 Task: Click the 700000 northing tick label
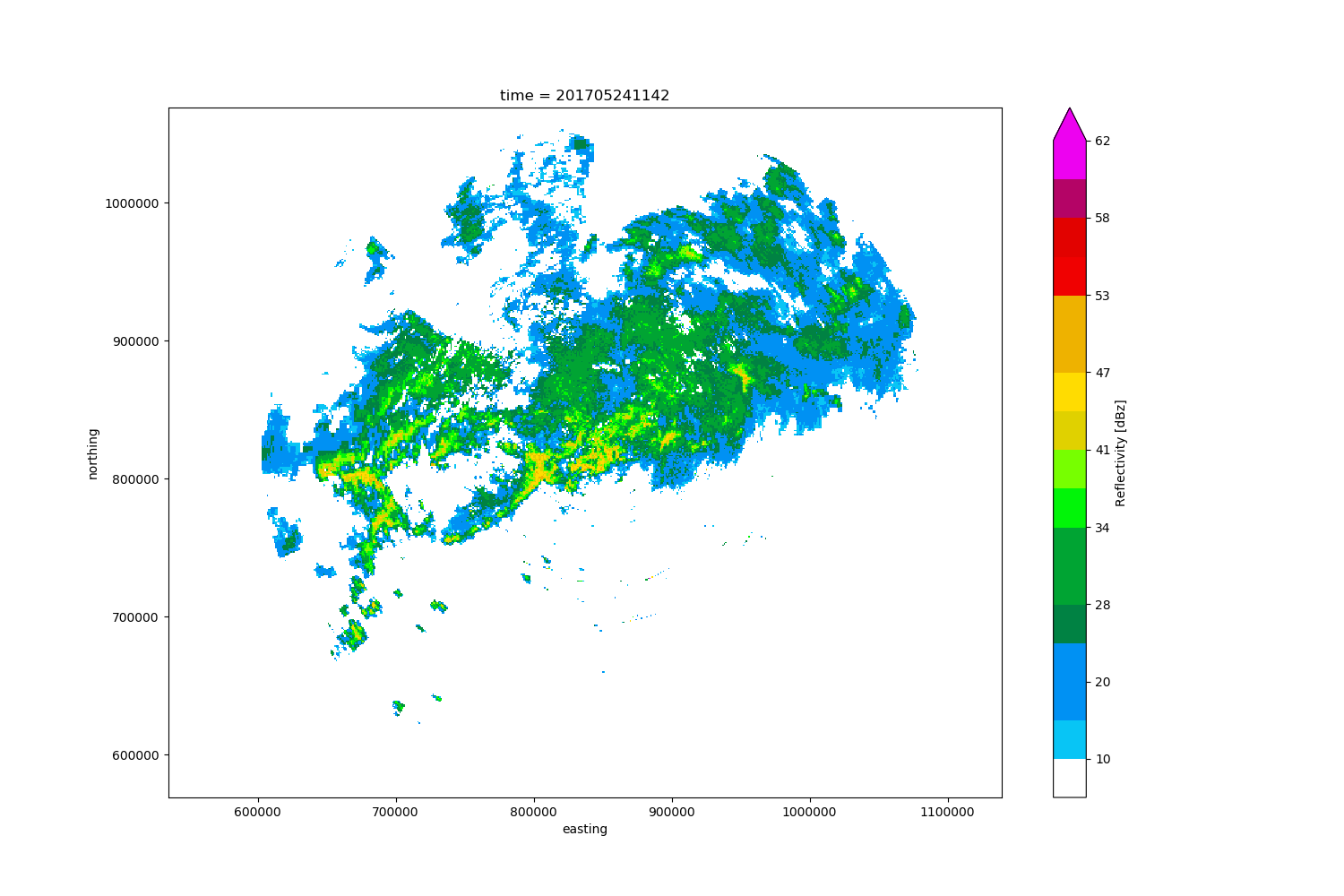[x=137, y=617]
